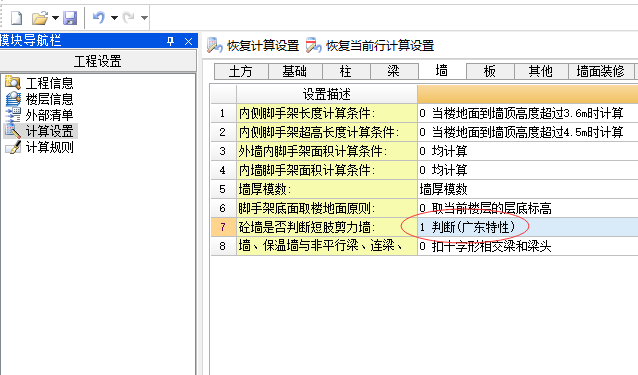Open 楼层信息 in navigation
The width and height of the screenshot is (638, 375).
(x=49, y=99)
